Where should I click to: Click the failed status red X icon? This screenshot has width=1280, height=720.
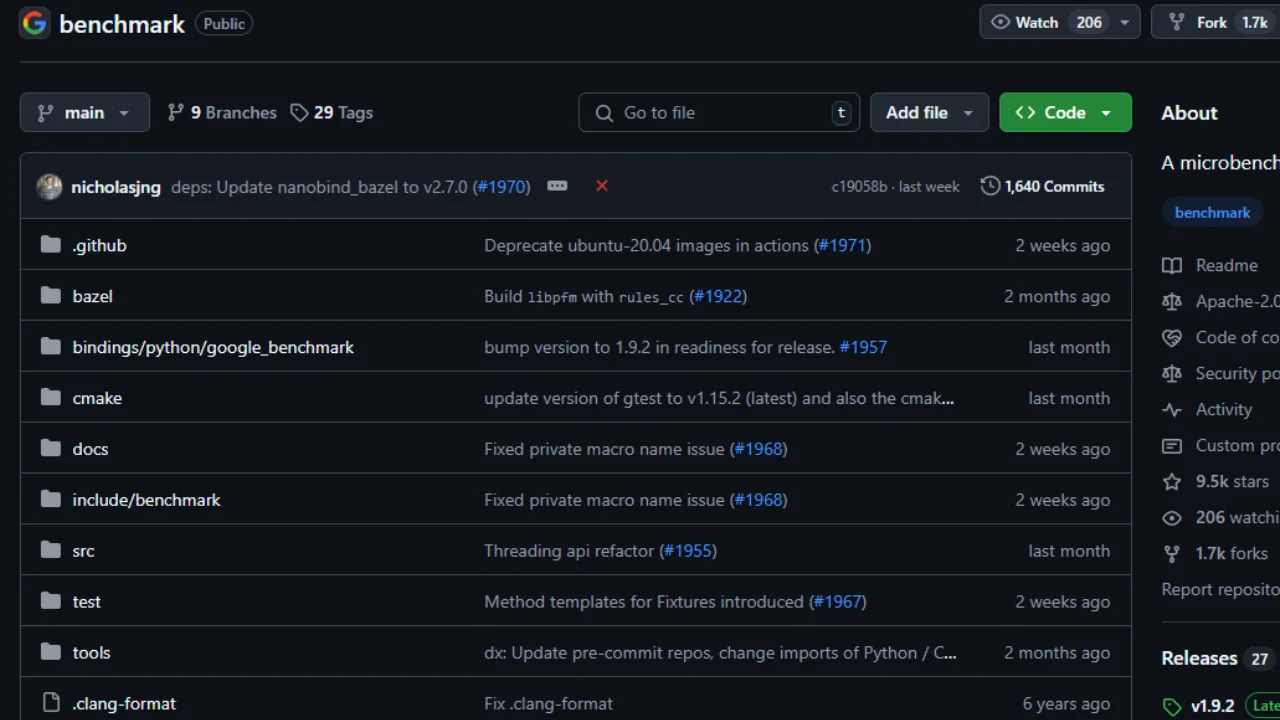tap(602, 186)
